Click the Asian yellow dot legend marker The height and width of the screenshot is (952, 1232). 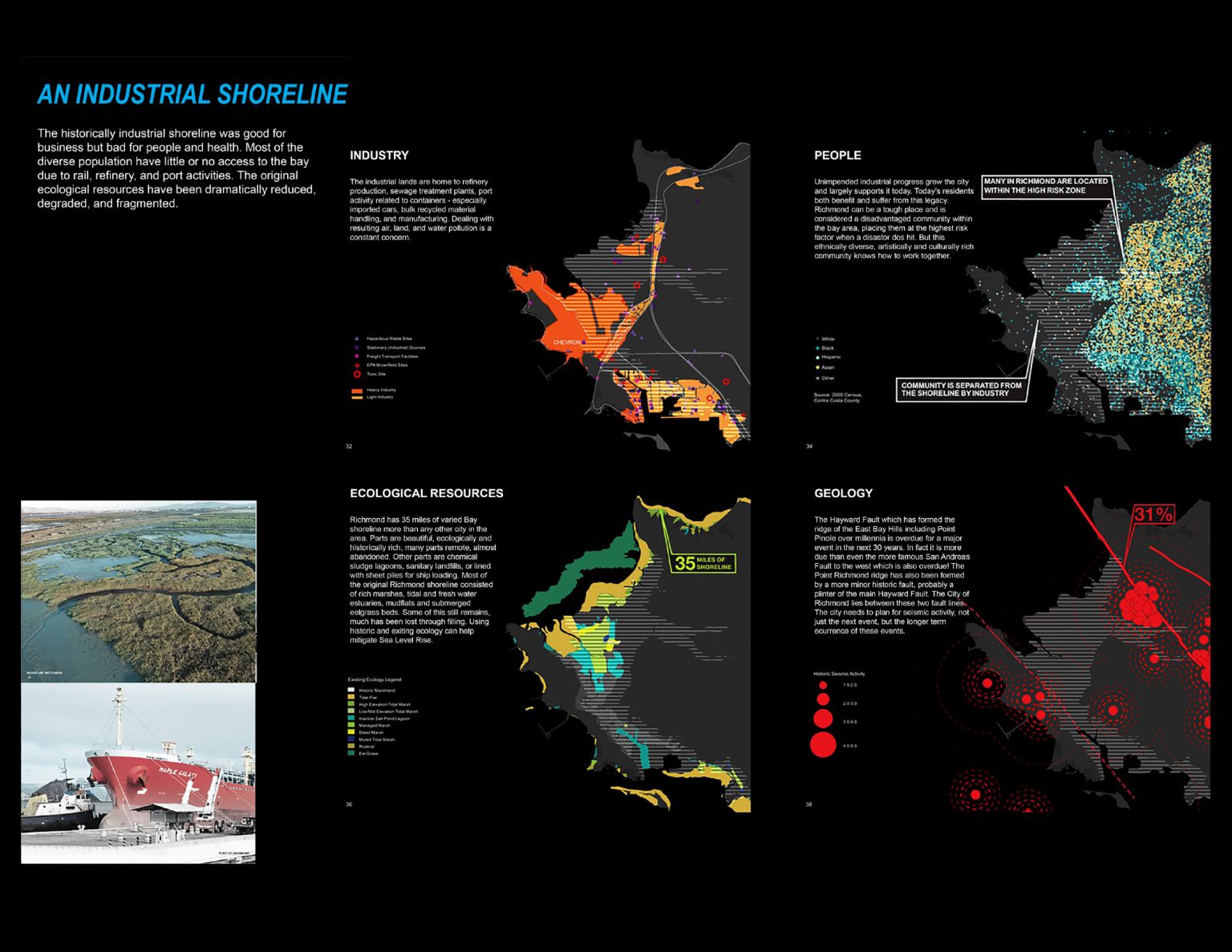(x=817, y=367)
